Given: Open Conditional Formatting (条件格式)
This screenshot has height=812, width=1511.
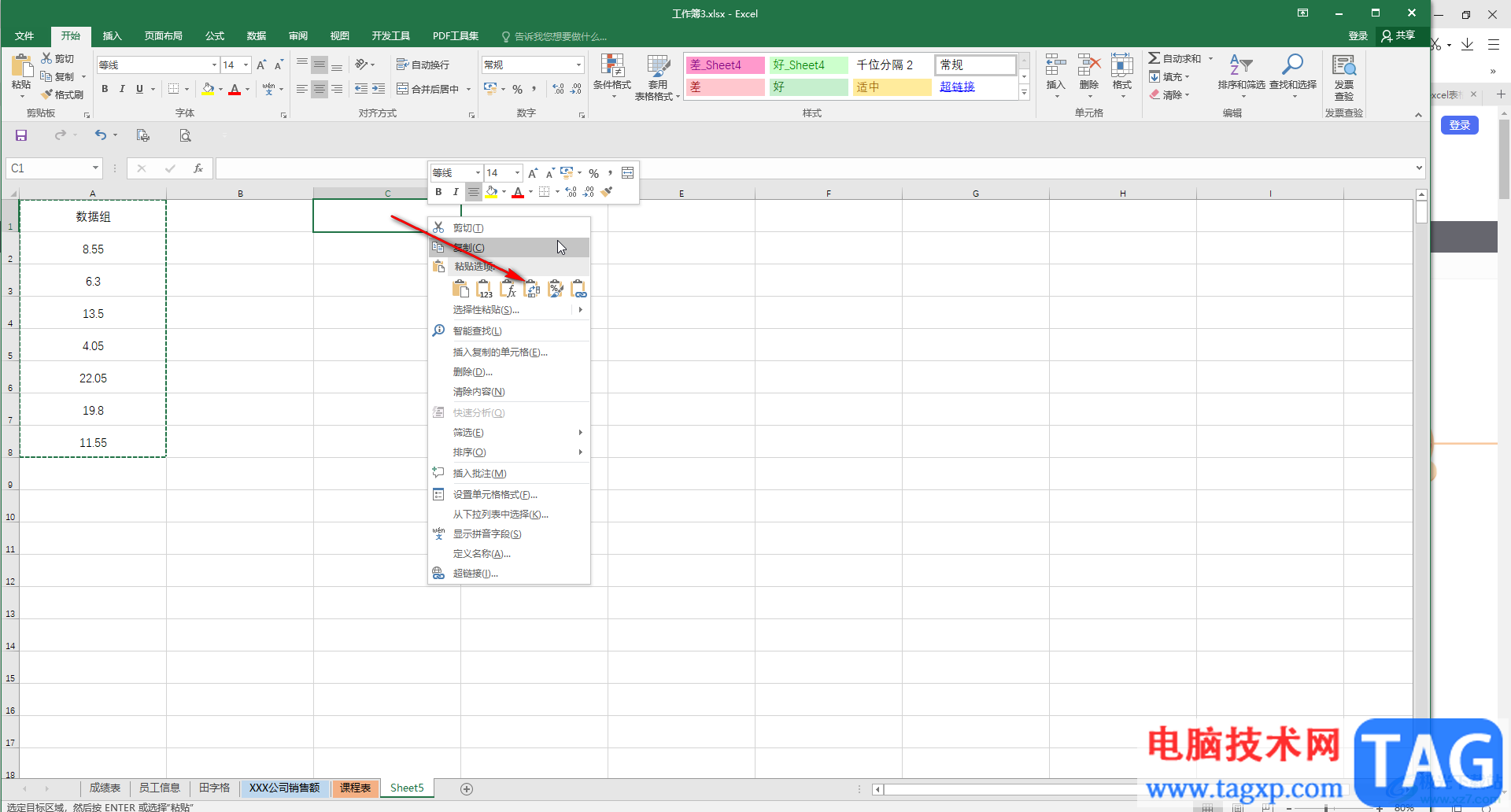Looking at the screenshot, I should pyautogui.click(x=611, y=76).
